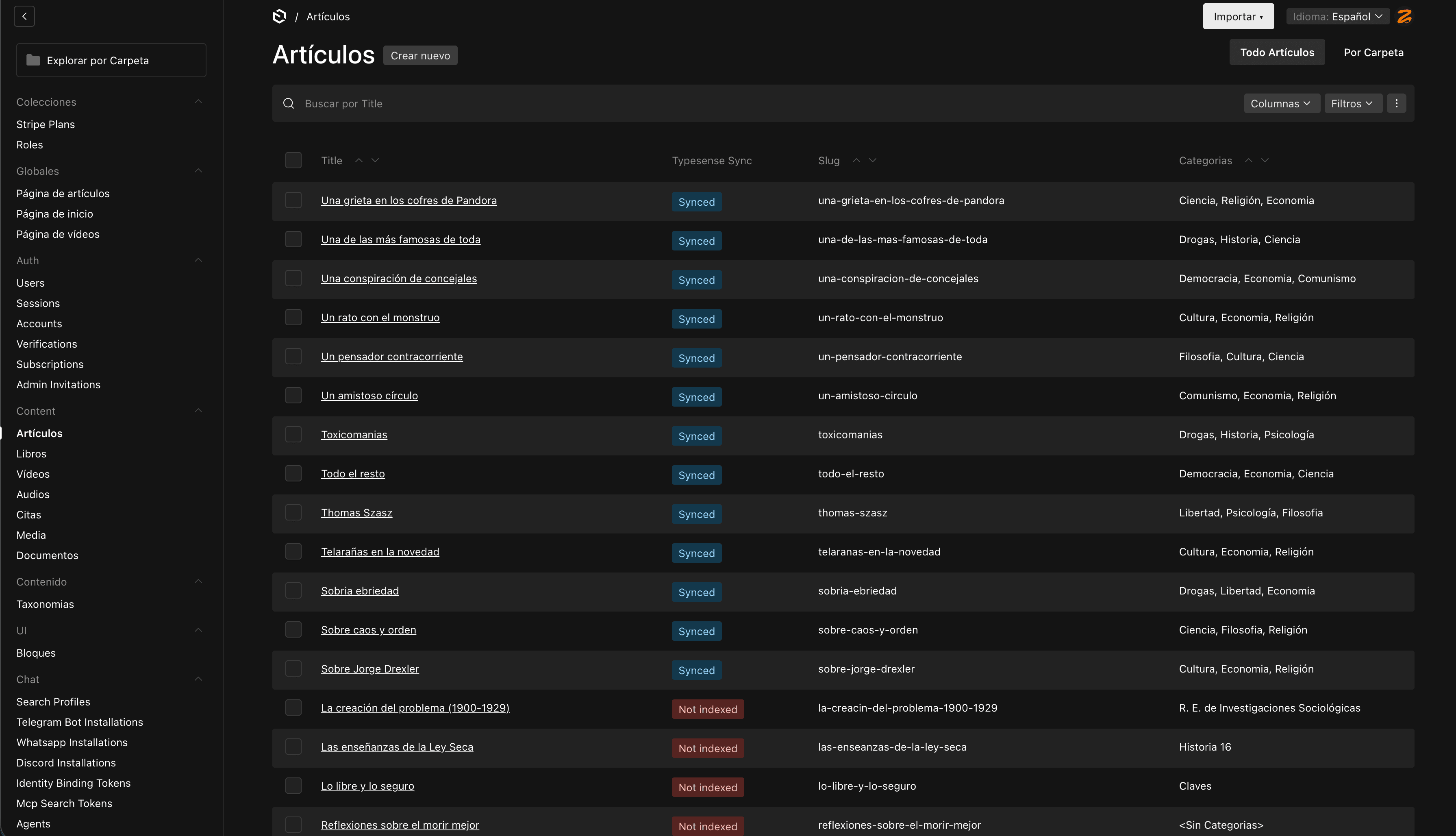
Task: Collapse the Content sidebar group
Action: tap(198, 411)
